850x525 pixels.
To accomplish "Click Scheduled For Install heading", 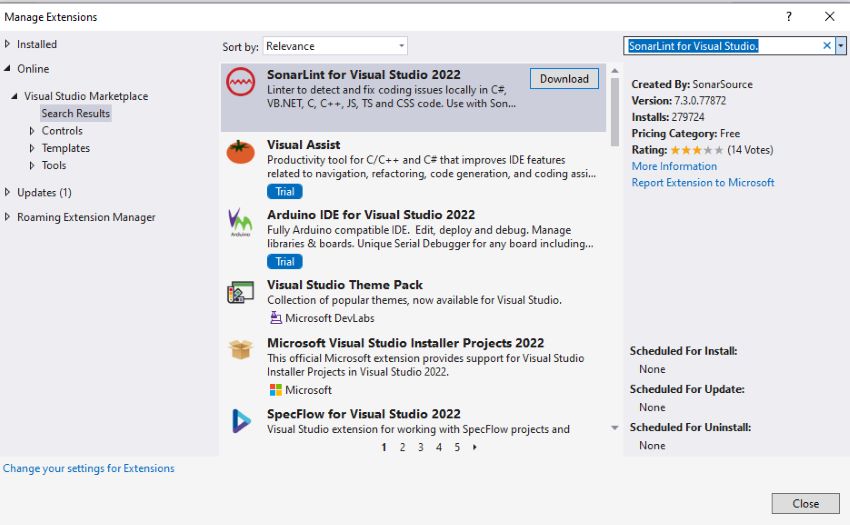I will point(684,351).
